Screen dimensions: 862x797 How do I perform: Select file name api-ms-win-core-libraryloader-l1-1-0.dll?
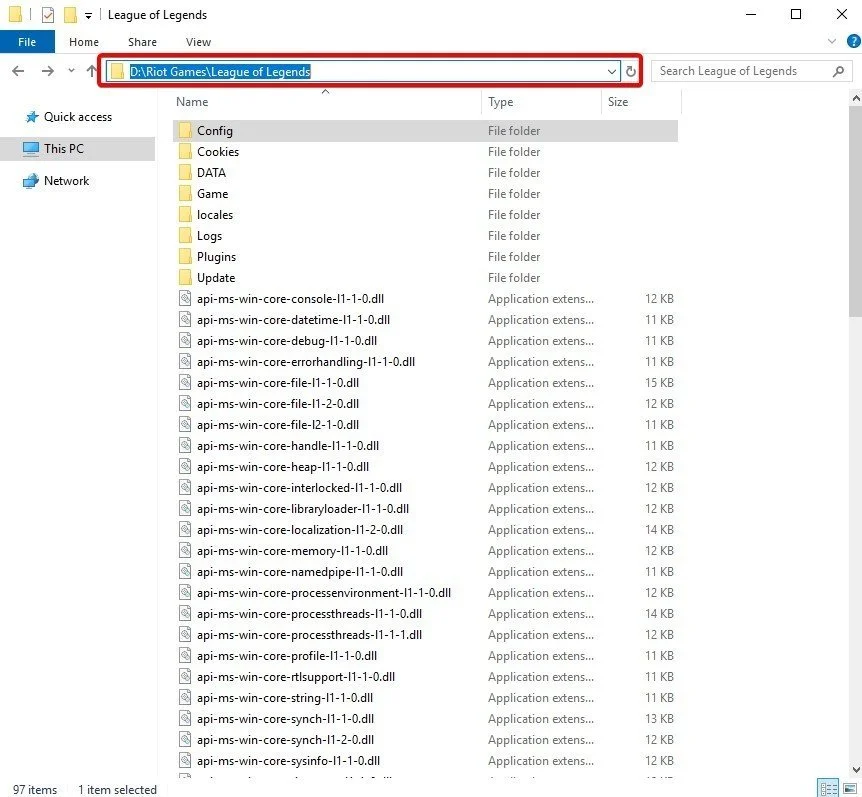302,508
